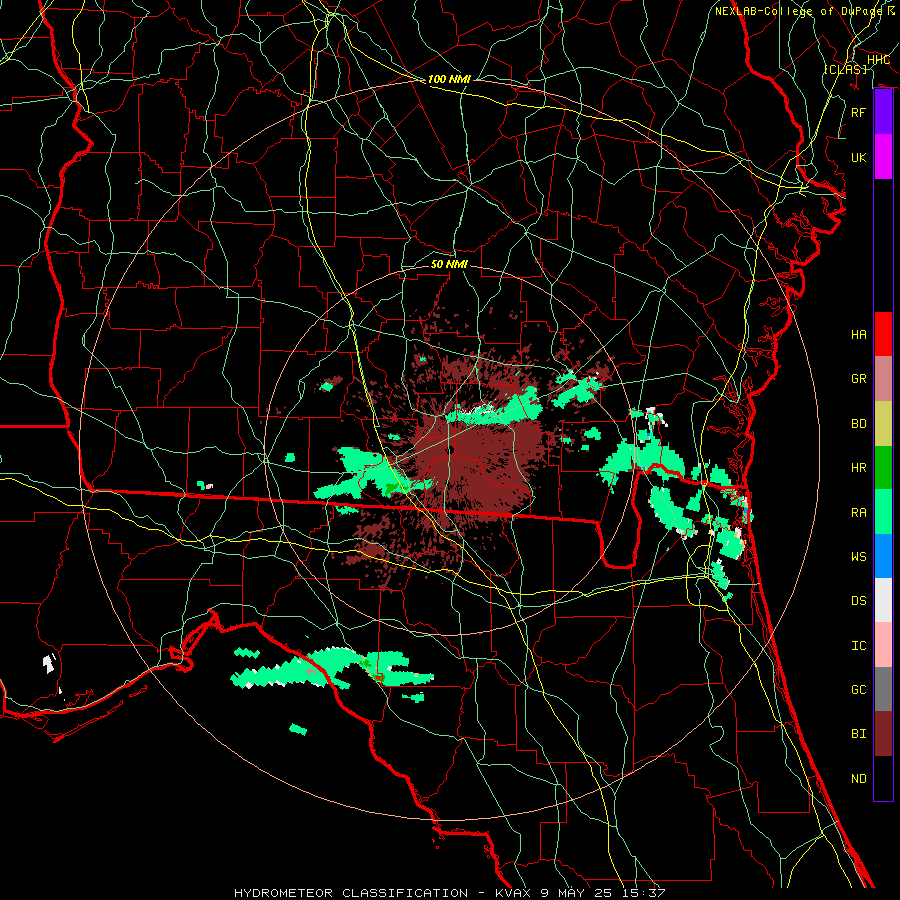The height and width of the screenshot is (900, 900).
Task: Click the RA legend label
Action: tap(858, 512)
